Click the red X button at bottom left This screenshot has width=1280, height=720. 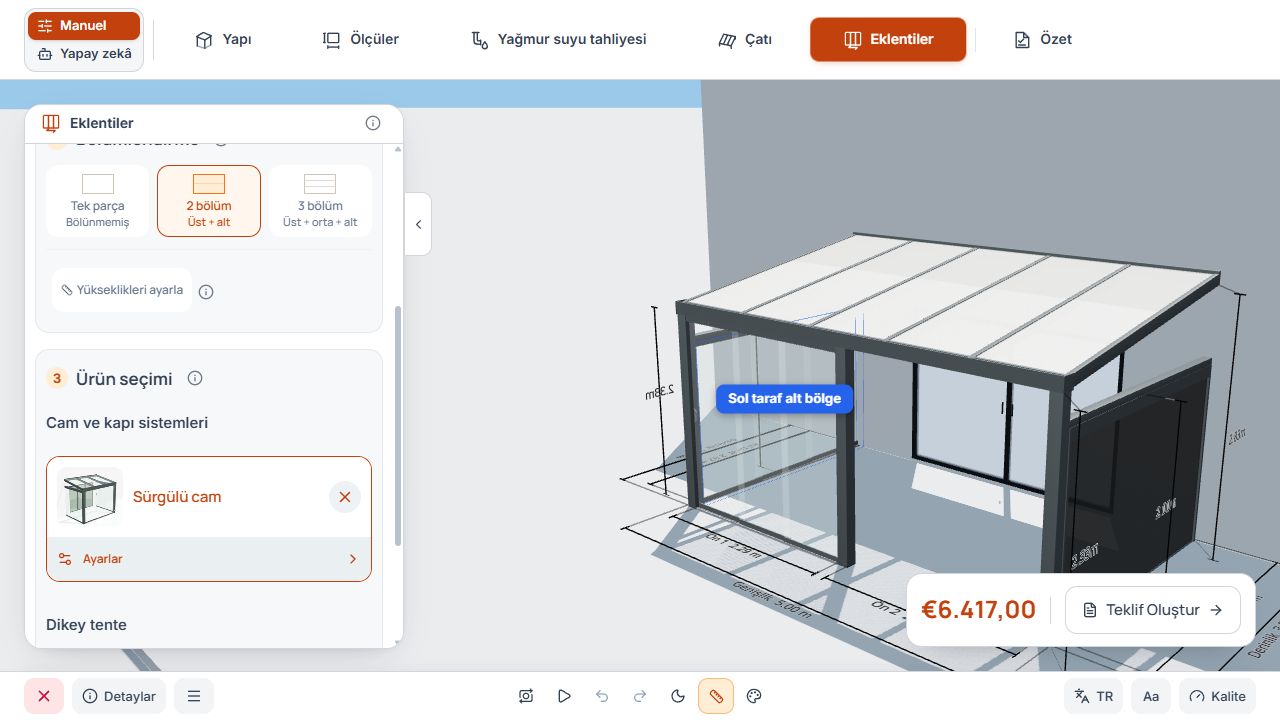pos(44,696)
